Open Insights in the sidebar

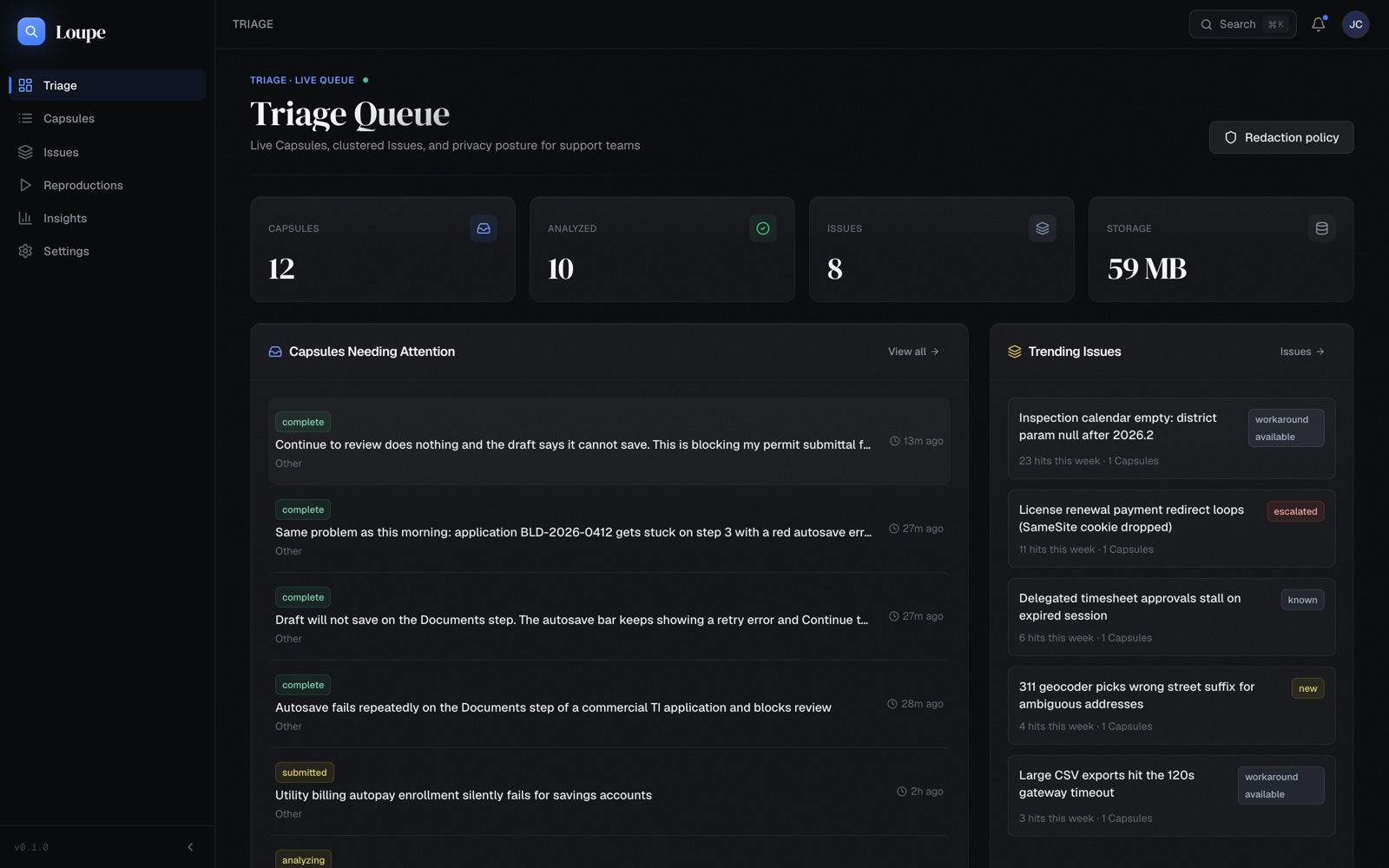(x=107, y=218)
